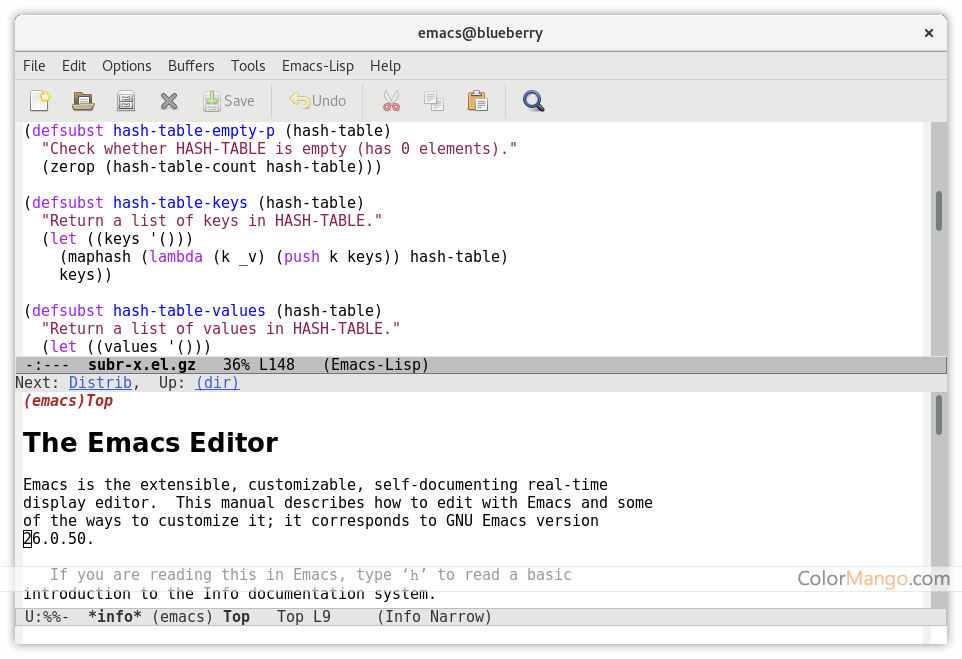
Task: Click the U:%%- status flags in the Info mode line
Action: (47, 617)
